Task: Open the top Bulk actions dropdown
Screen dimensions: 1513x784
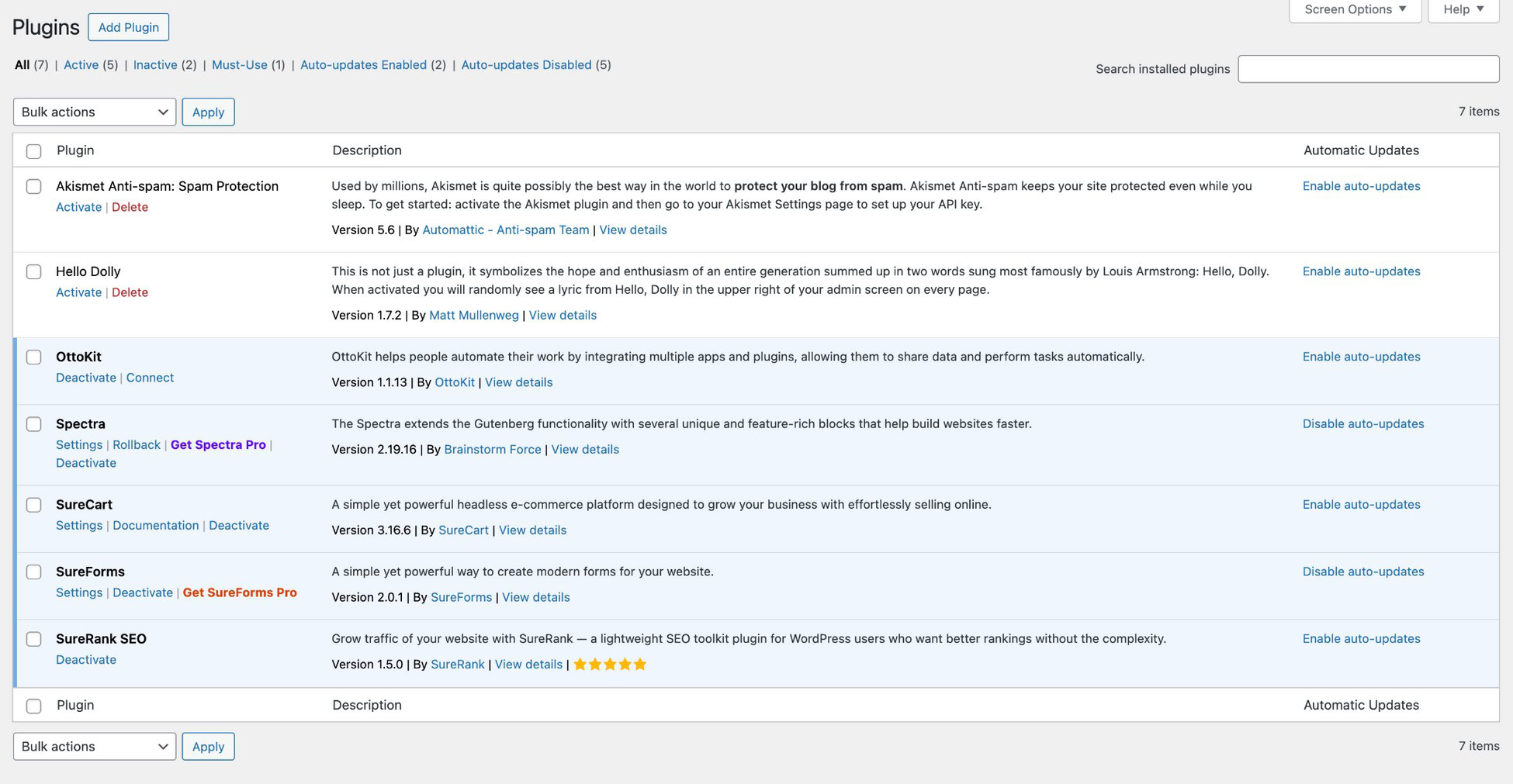Action: (95, 112)
